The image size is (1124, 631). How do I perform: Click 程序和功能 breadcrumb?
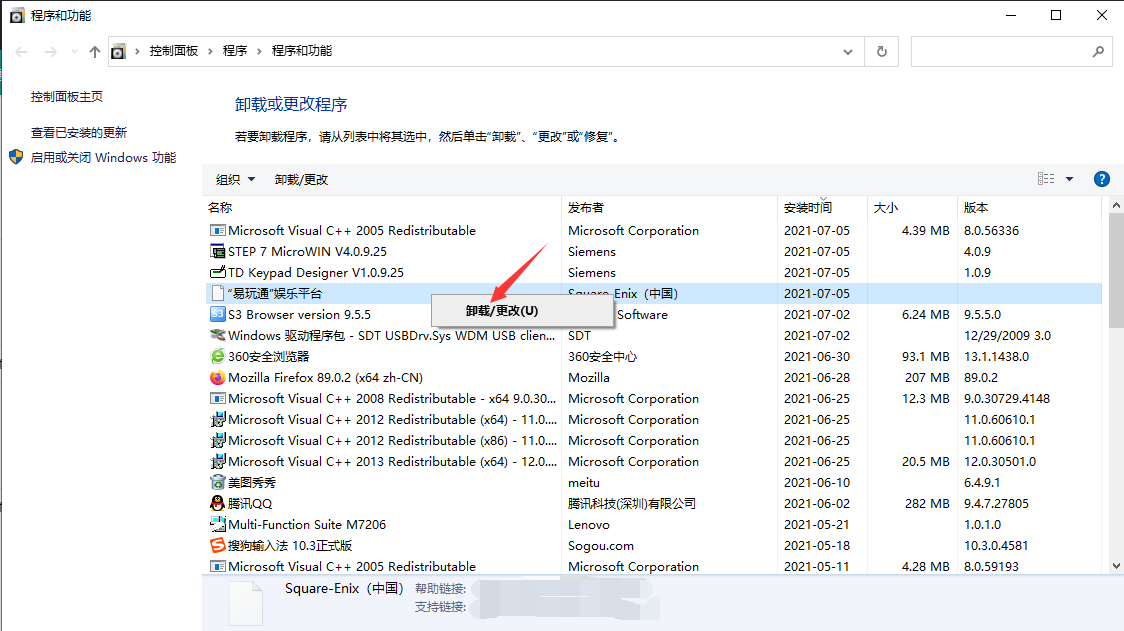(302, 51)
